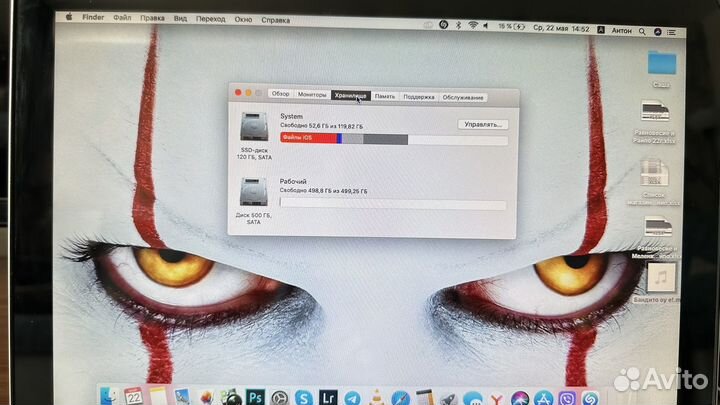Screen dimensions: 720x405
Task: Open the Переход menu
Action: click(211, 19)
